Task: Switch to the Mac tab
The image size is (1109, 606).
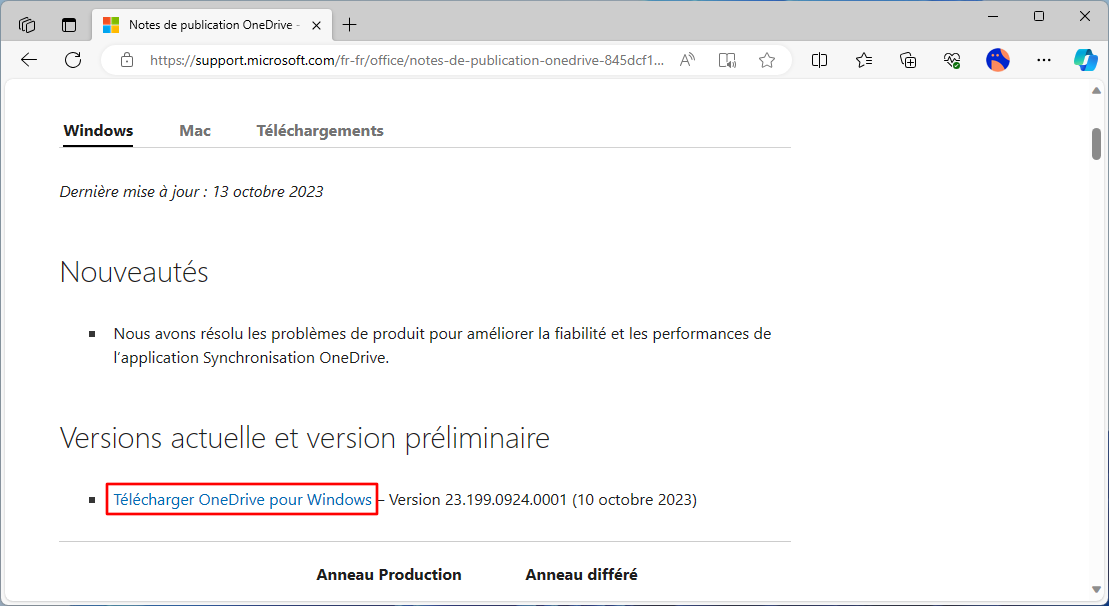Action: click(x=195, y=131)
